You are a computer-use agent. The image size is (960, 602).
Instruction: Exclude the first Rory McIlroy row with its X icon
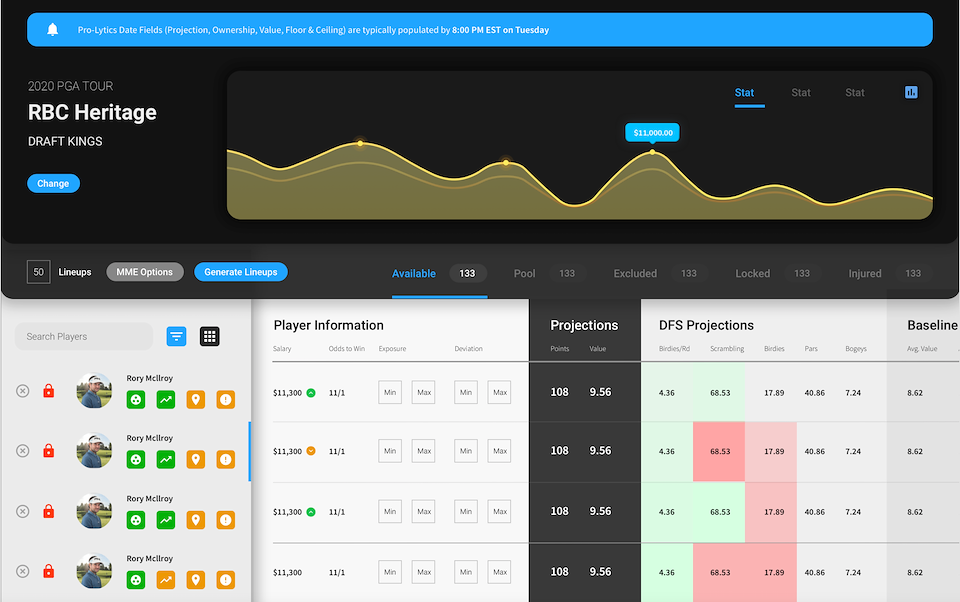pos(23,391)
